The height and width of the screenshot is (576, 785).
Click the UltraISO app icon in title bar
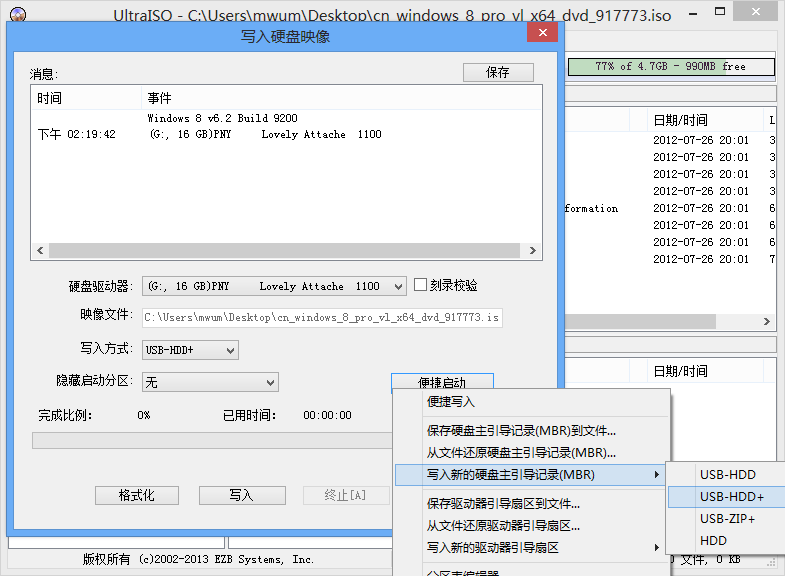point(18,15)
